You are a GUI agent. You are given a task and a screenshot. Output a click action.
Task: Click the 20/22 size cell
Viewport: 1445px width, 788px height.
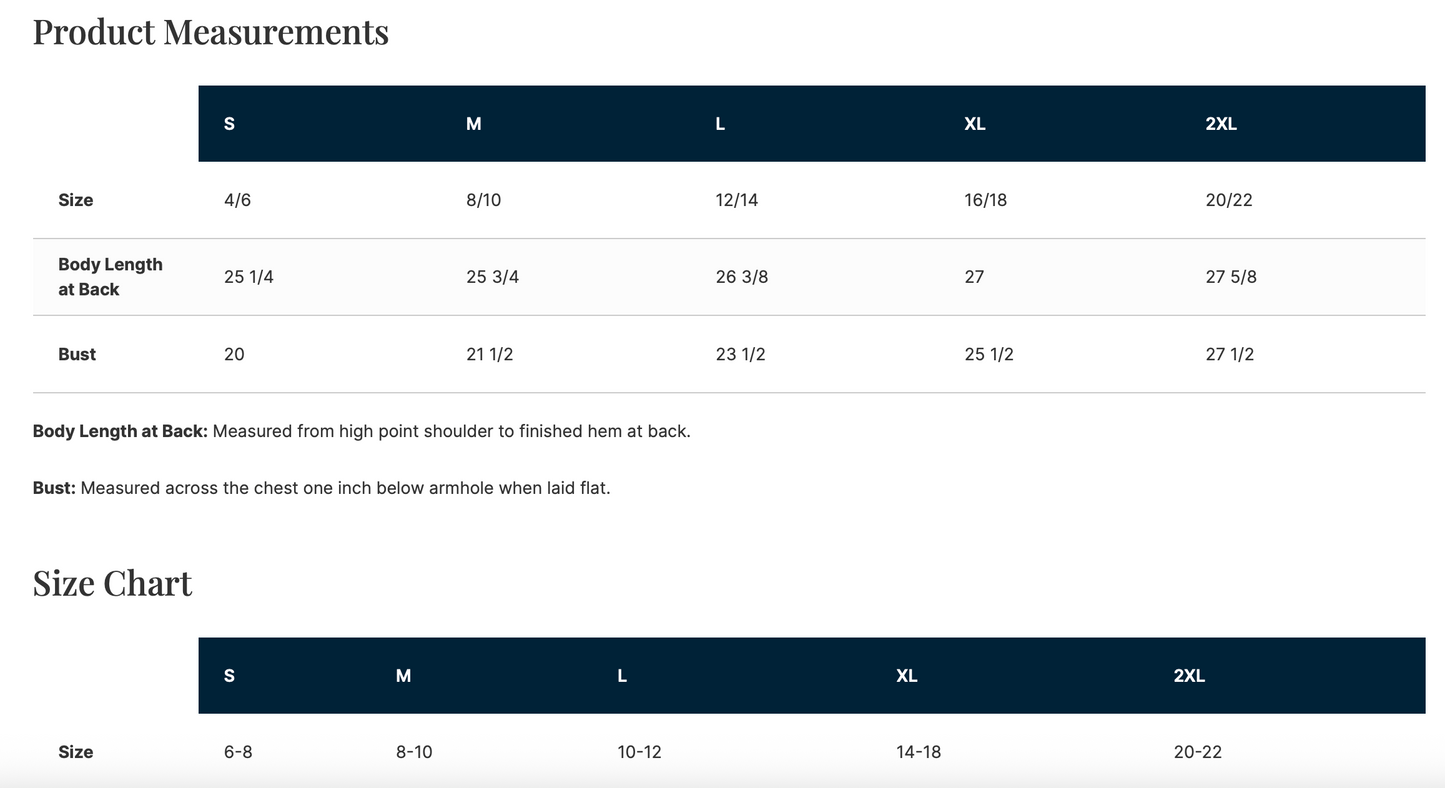coord(1229,200)
